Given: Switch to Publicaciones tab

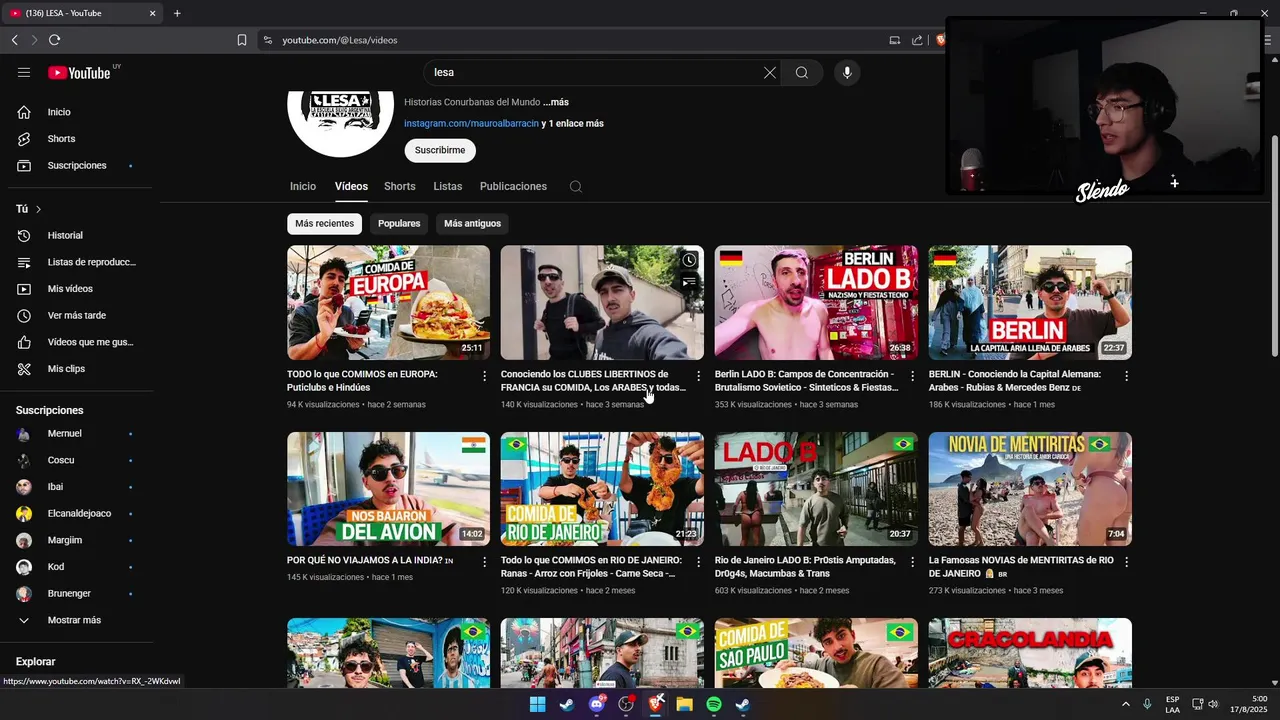Looking at the screenshot, I should (513, 186).
